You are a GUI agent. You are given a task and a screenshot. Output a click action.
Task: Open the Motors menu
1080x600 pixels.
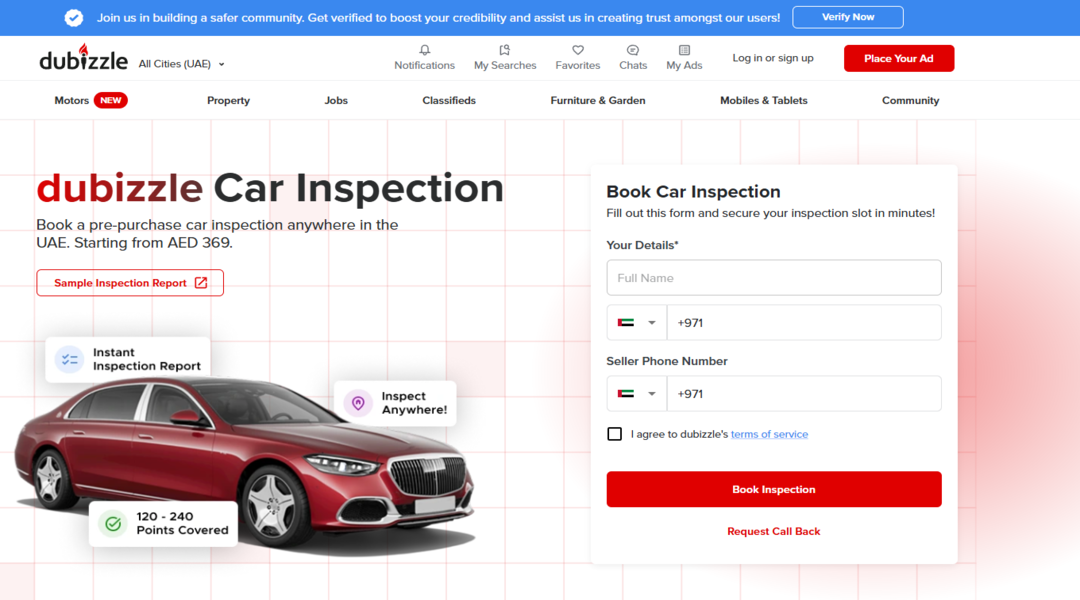tap(72, 101)
